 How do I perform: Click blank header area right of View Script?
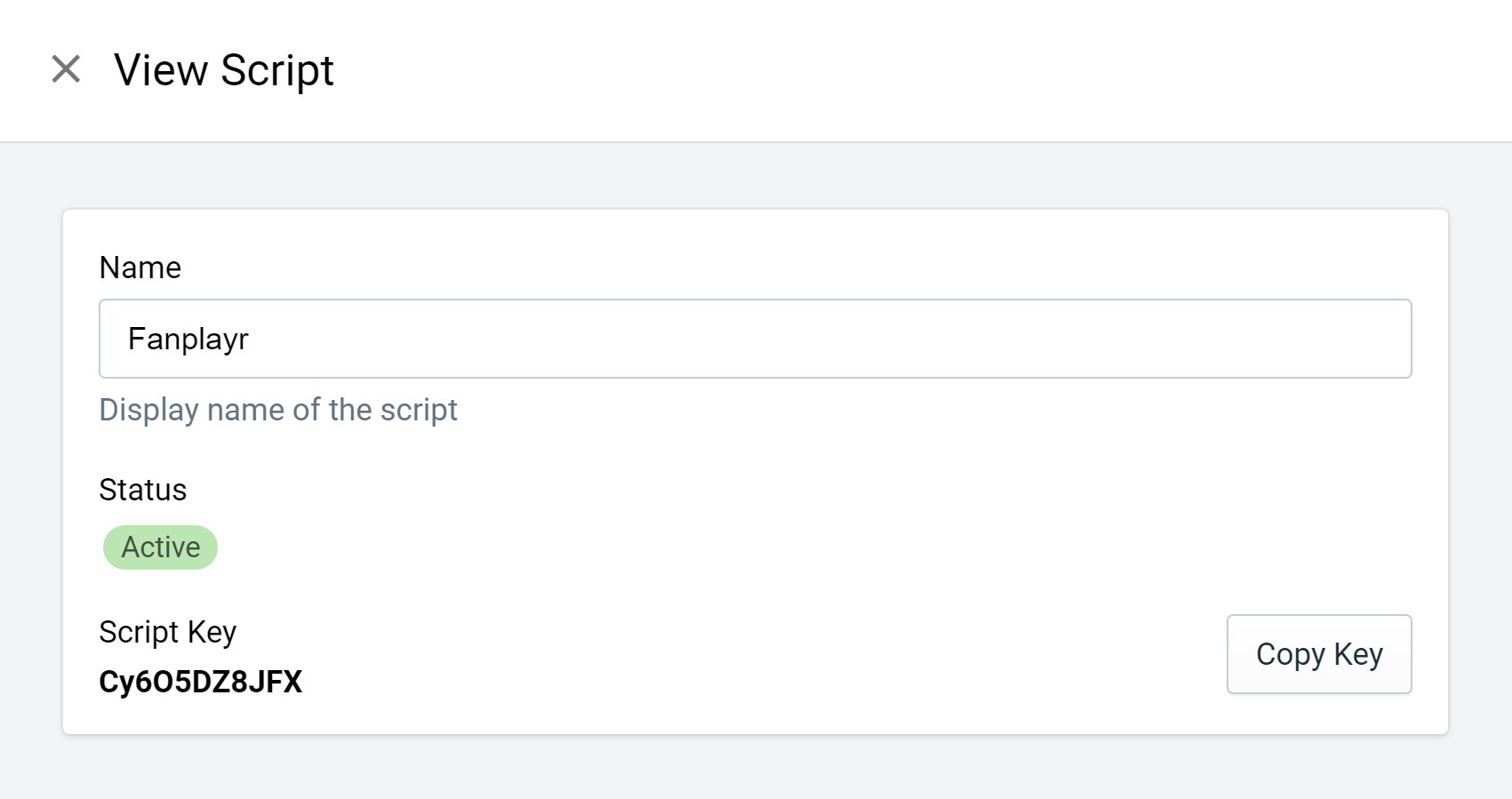pos(889,70)
